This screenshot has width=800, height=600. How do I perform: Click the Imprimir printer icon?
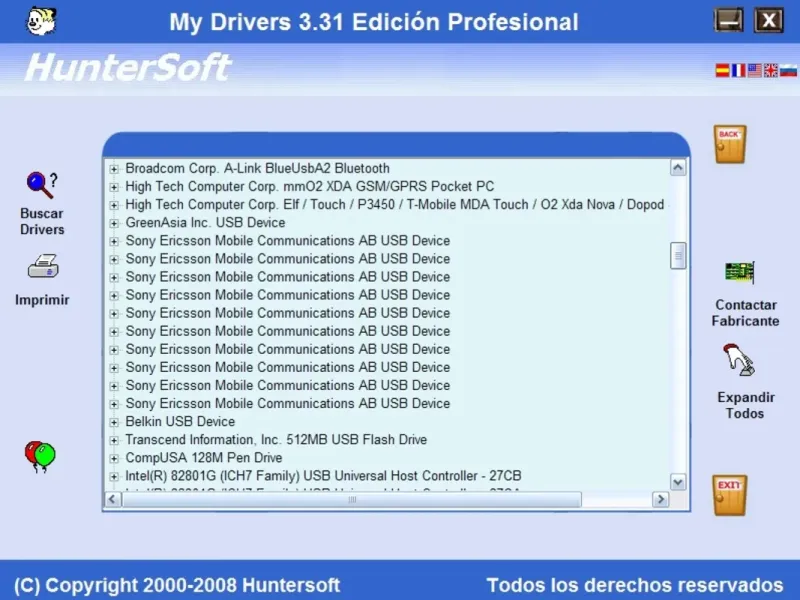point(43,266)
